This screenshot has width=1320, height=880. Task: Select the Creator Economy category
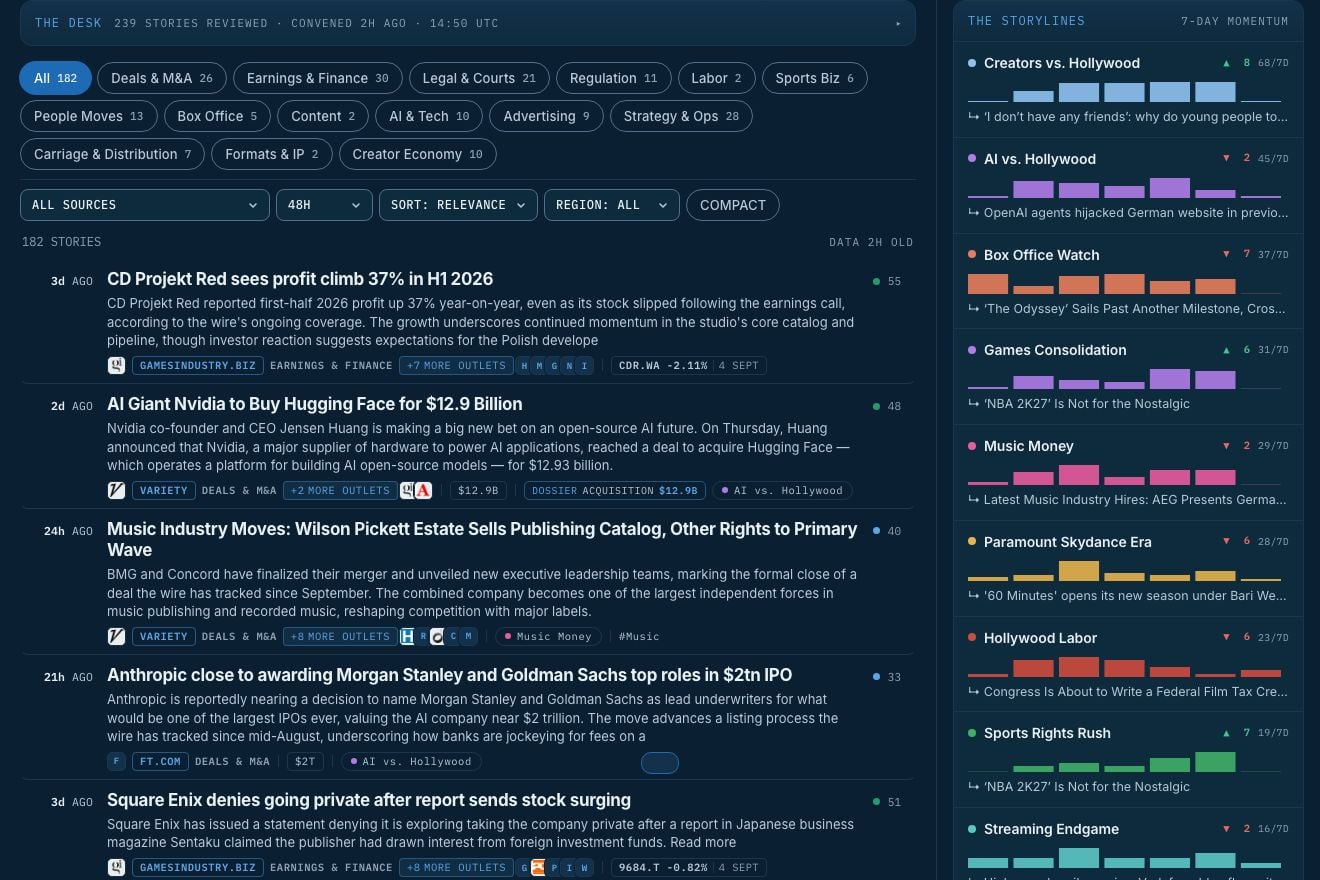[418, 154]
